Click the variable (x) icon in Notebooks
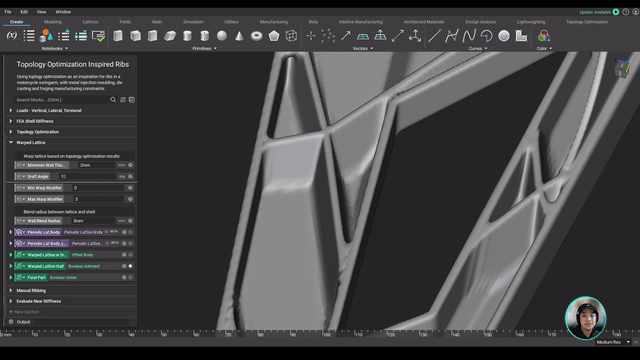The width and height of the screenshot is (640, 360). coord(12,36)
